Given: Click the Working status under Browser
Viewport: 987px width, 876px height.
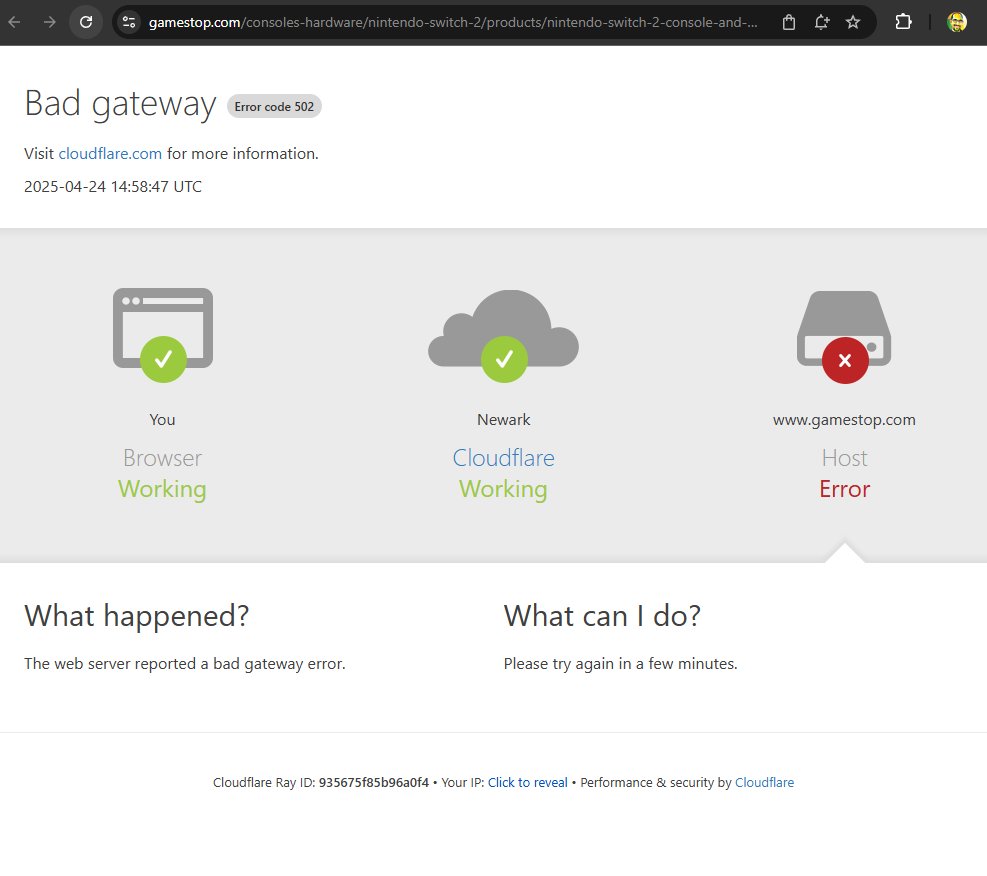Looking at the screenshot, I should click(162, 489).
